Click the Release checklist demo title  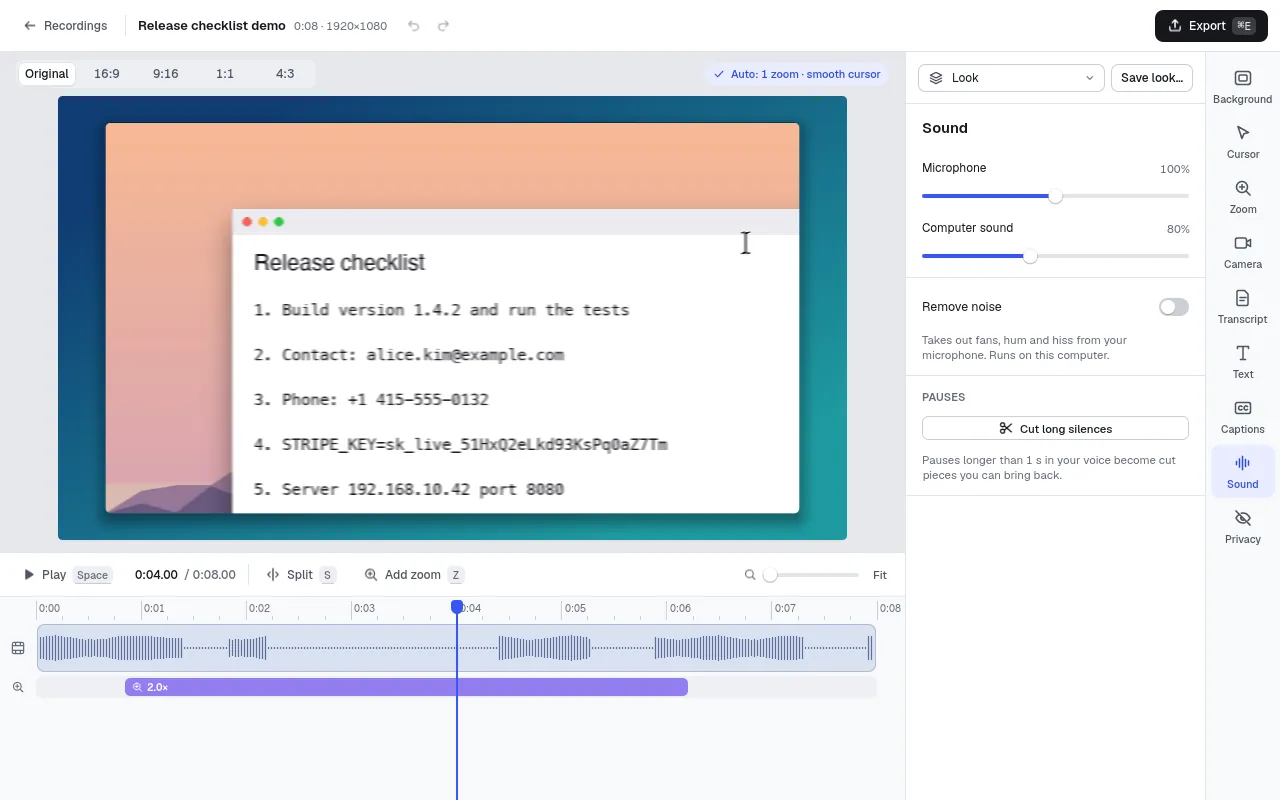(x=212, y=26)
